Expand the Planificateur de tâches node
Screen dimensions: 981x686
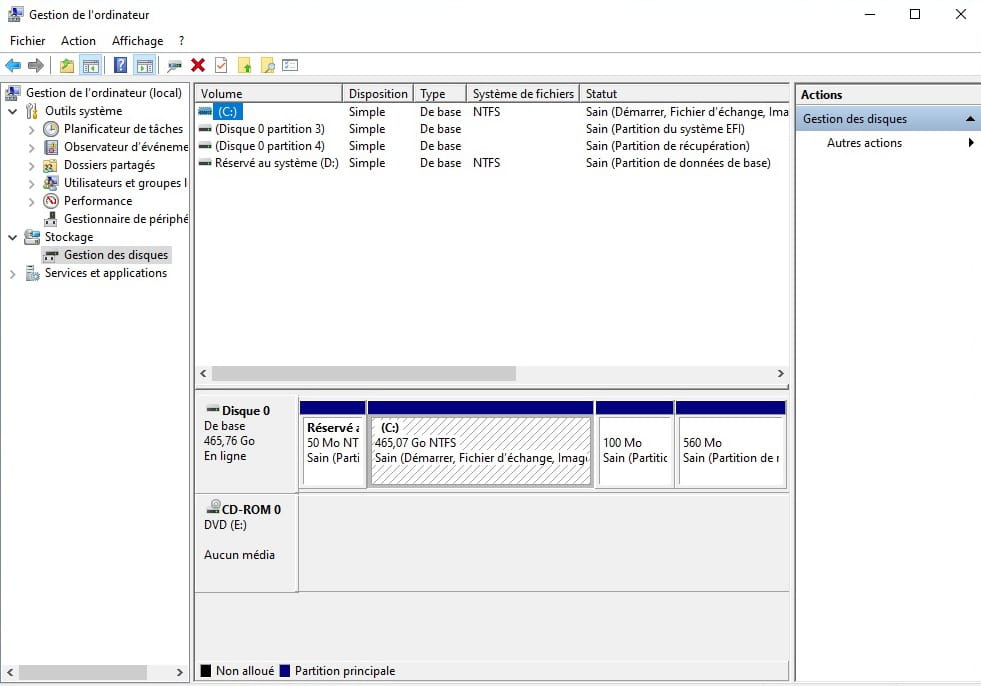32,129
